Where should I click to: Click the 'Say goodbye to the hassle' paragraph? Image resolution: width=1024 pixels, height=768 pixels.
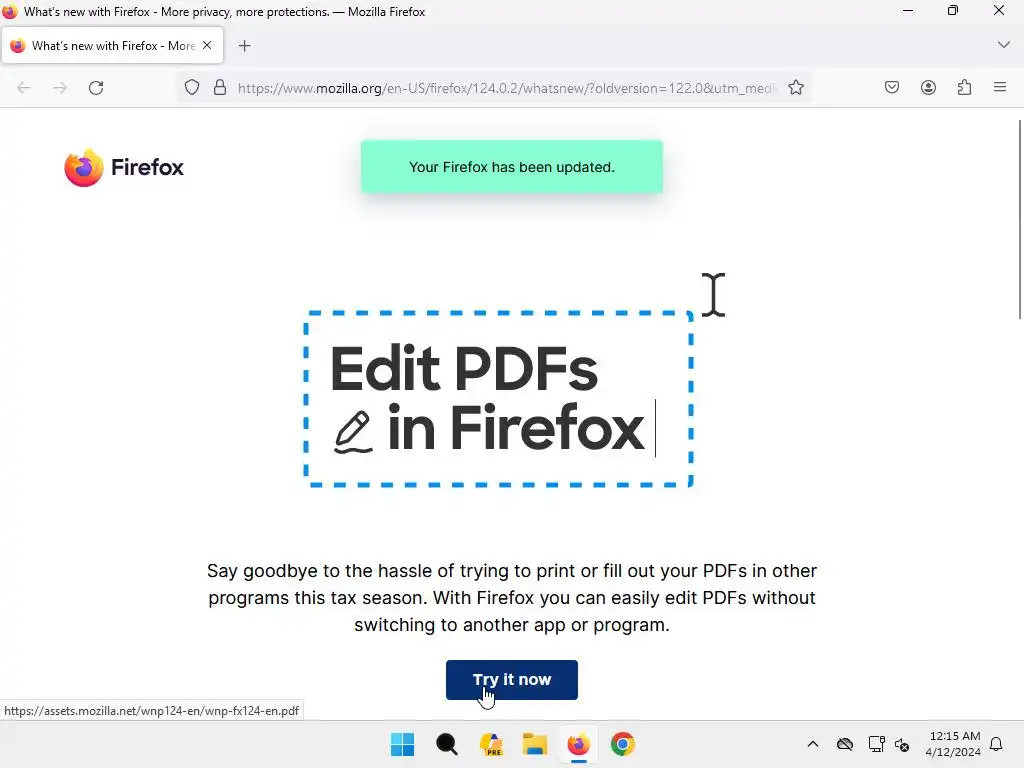pyautogui.click(x=512, y=598)
